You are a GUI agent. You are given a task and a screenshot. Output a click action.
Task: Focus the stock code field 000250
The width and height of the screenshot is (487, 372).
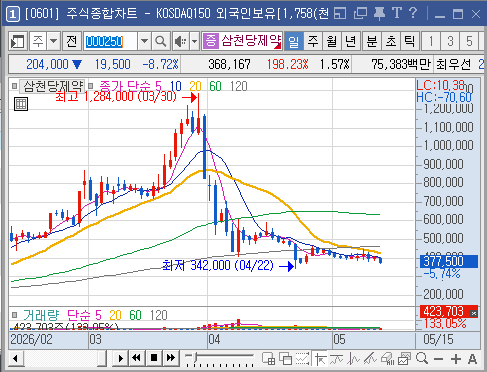(x=110, y=42)
